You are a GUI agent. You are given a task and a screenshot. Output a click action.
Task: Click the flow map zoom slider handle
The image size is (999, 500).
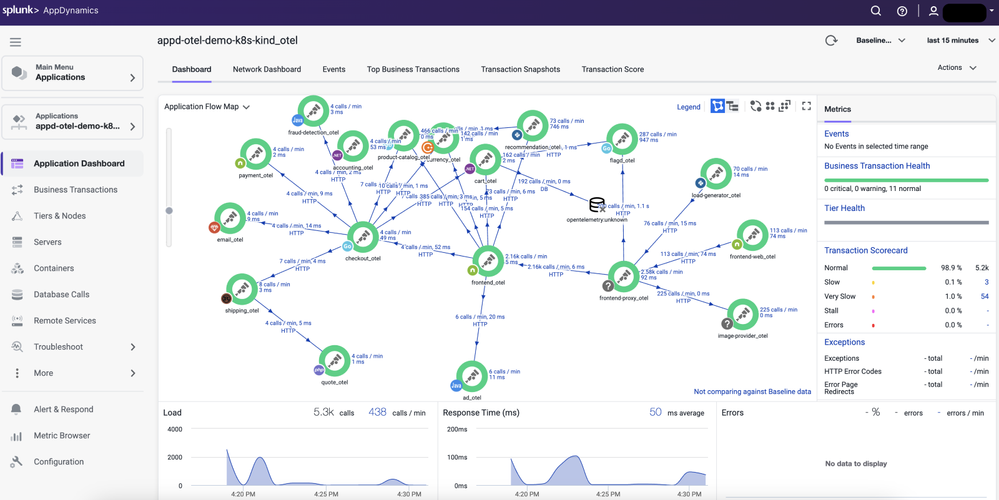pyautogui.click(x=169, y=210)
